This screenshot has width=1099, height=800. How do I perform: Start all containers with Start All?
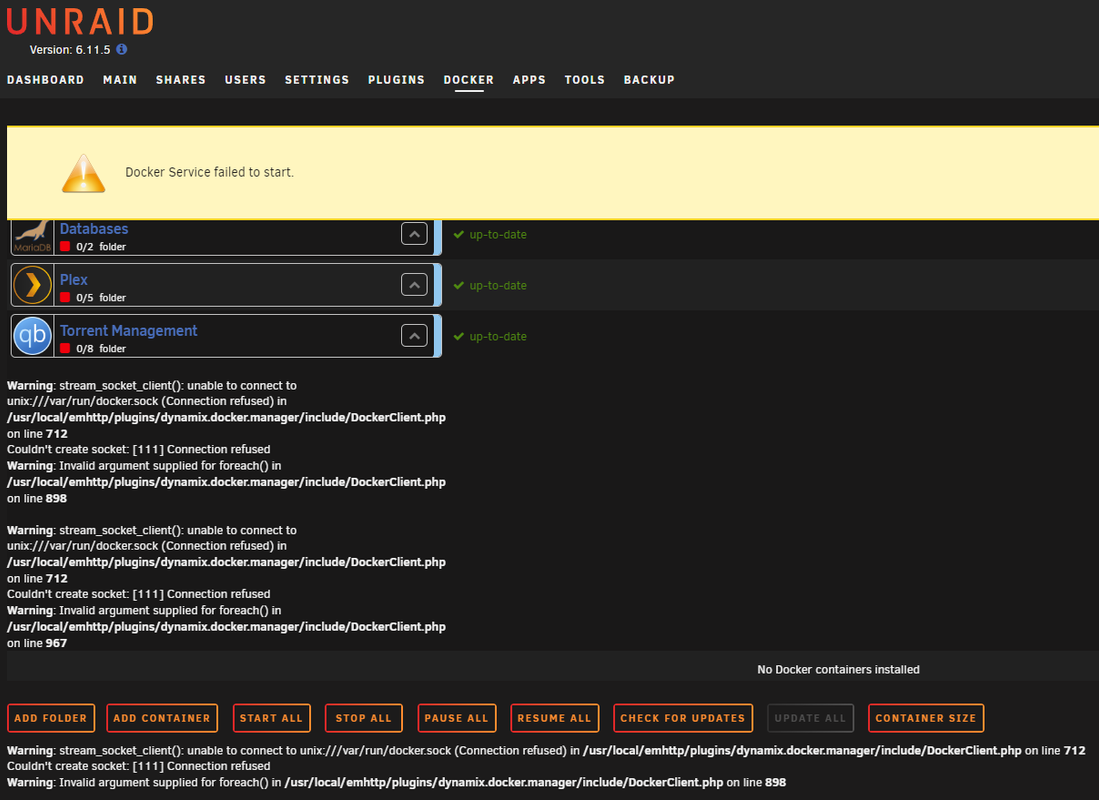coord(271,718)
